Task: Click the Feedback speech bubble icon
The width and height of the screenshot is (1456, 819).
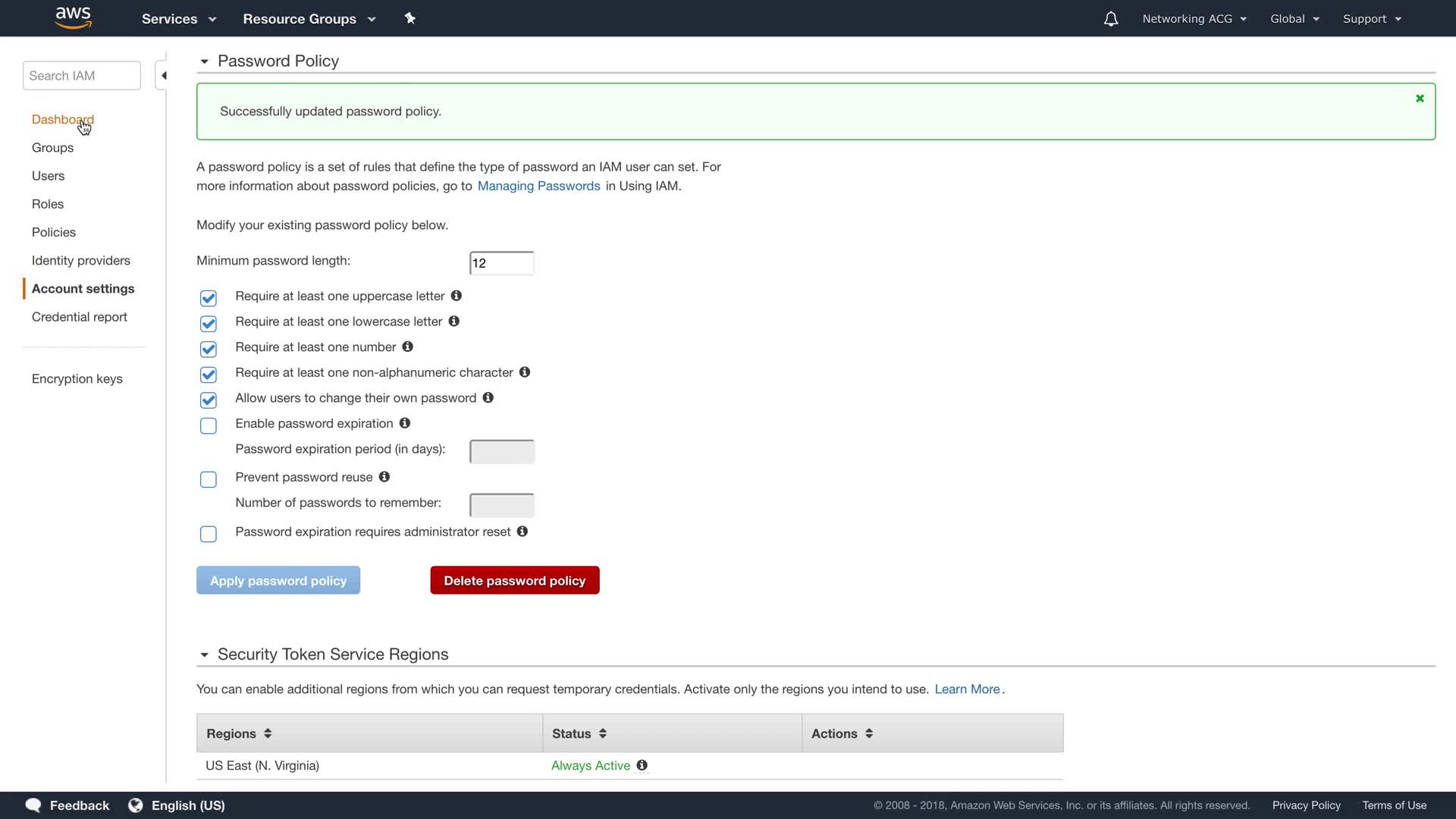Action: [x=33, y=805]
